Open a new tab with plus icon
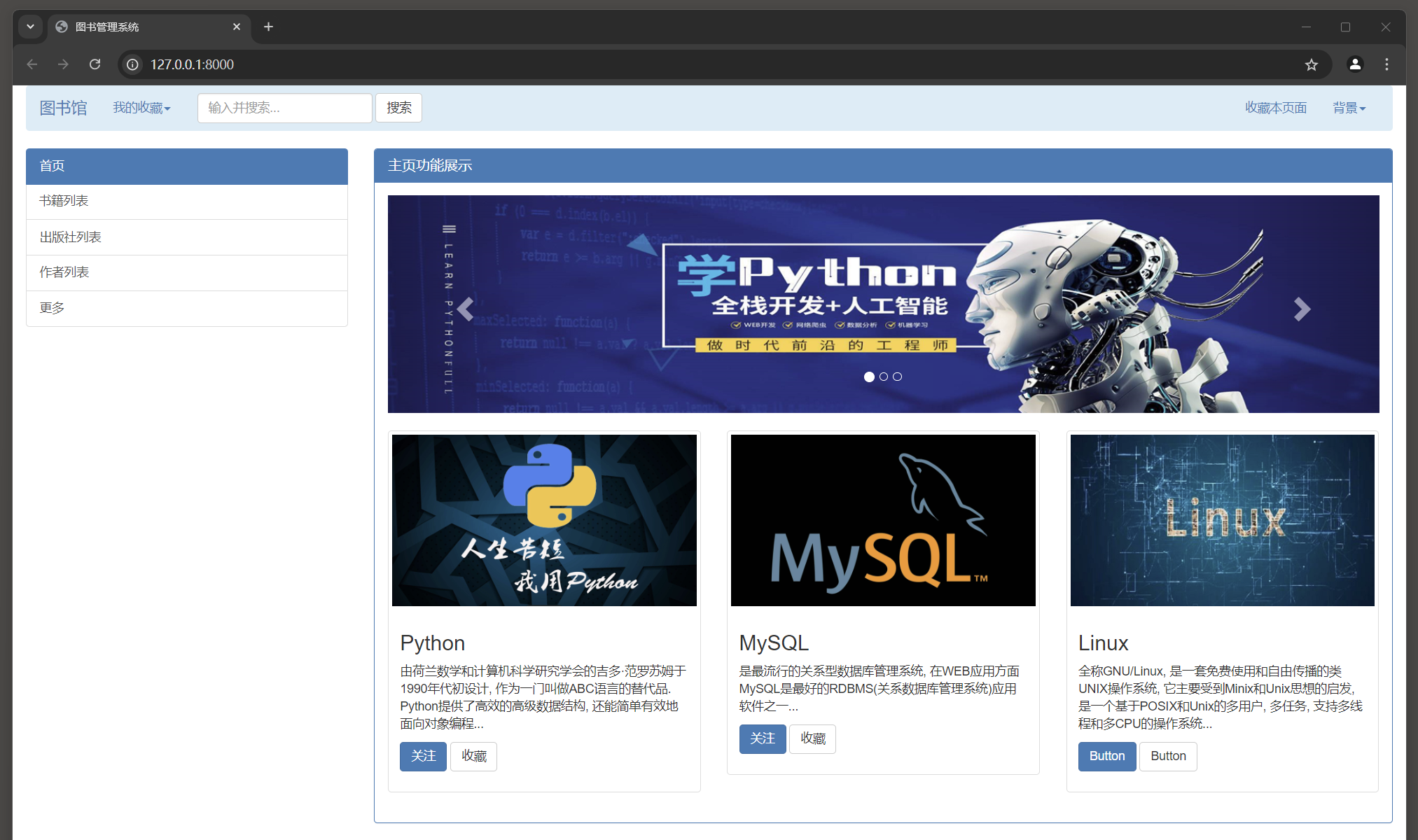Image resolution: width=1418 pixels, height=840 pixels. 268,27
